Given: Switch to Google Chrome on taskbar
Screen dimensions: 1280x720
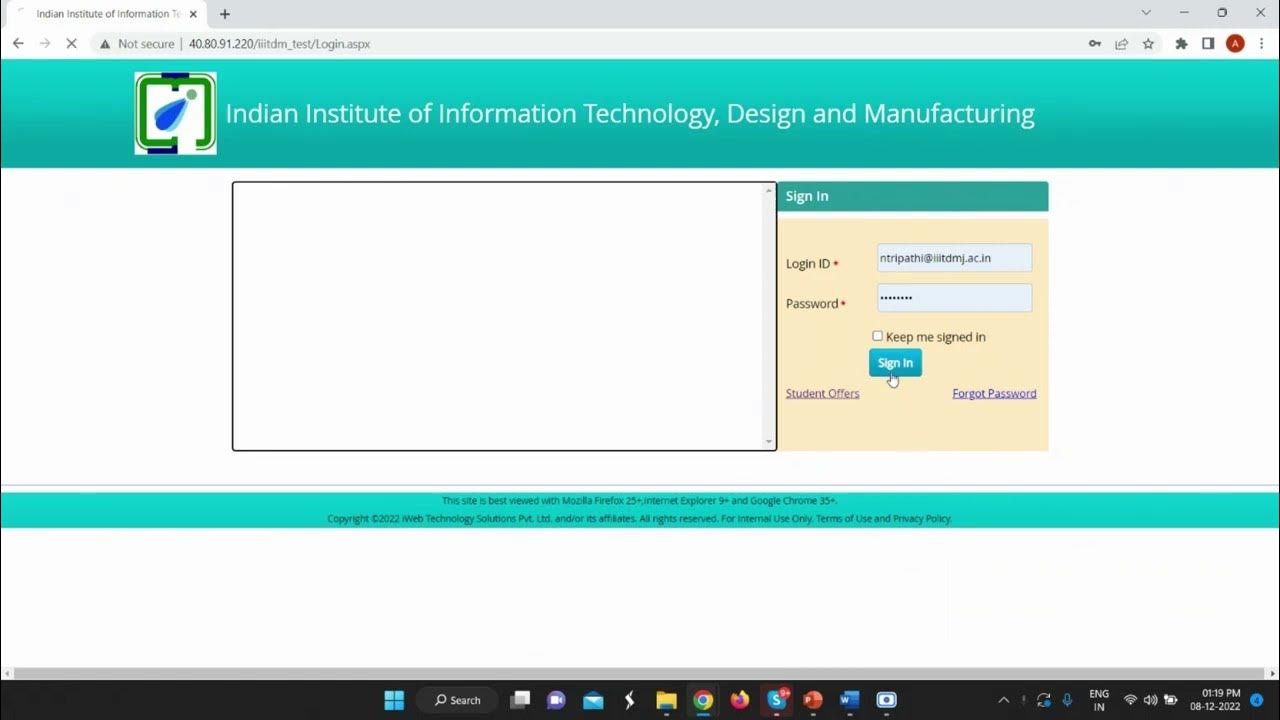Looking at the screenshot, I should coord(703,700).
